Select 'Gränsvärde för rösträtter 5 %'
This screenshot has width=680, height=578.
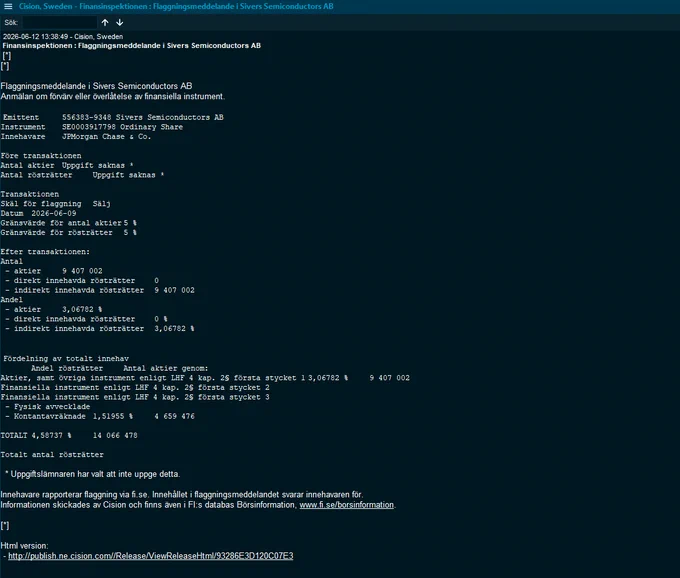click(69, 232)
